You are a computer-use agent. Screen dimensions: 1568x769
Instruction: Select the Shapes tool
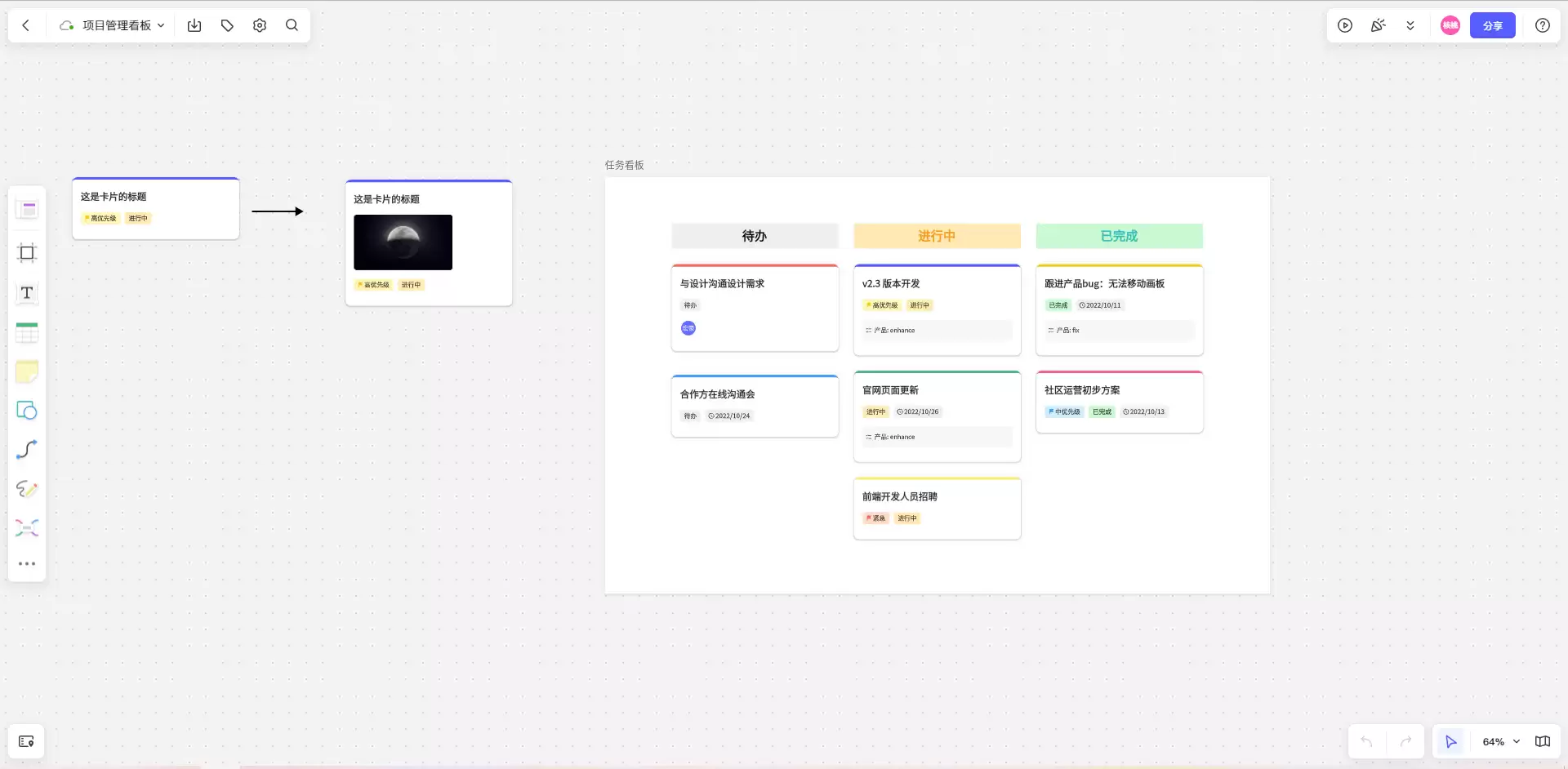click(27, 411)
